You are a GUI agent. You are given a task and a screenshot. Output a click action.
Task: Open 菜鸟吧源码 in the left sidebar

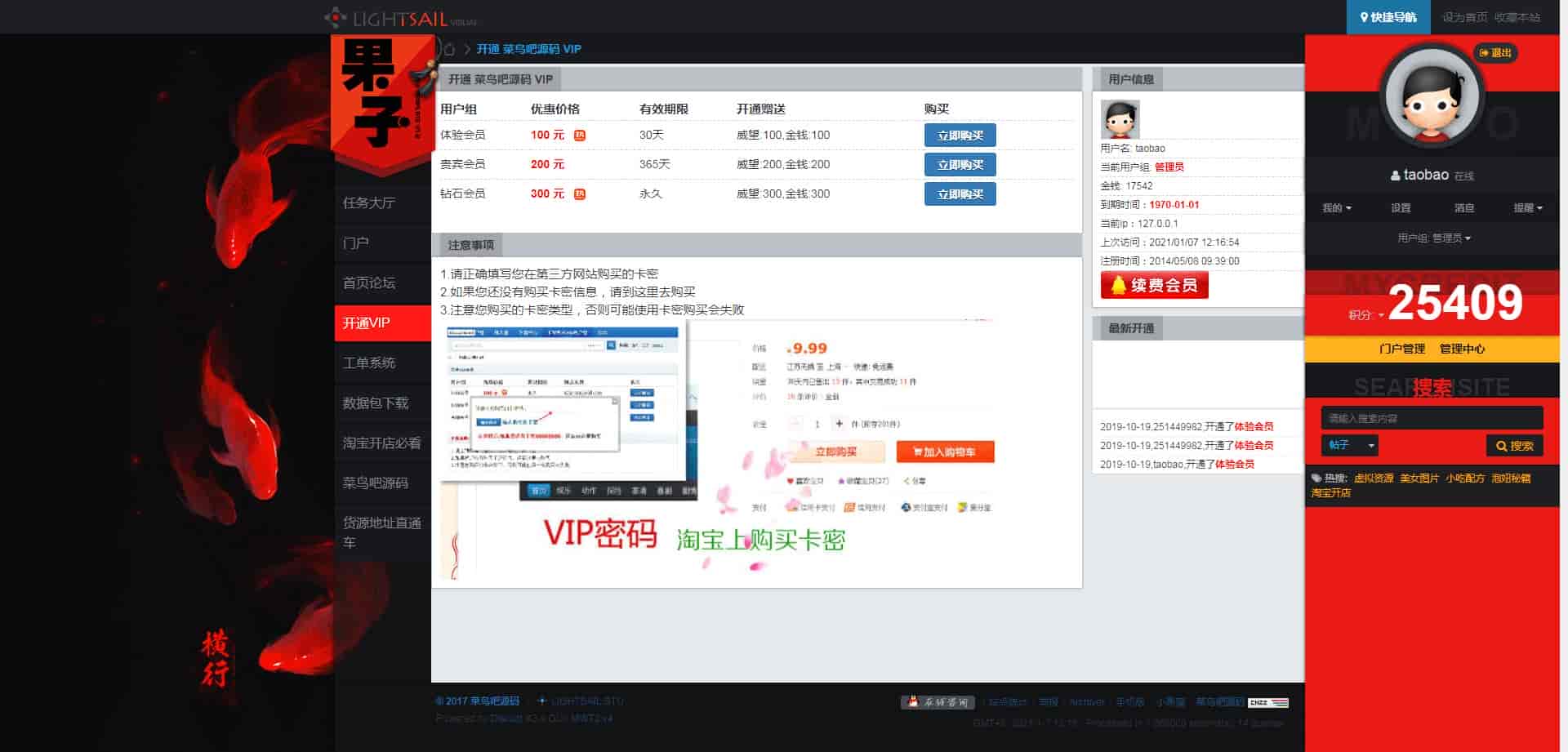382,483
